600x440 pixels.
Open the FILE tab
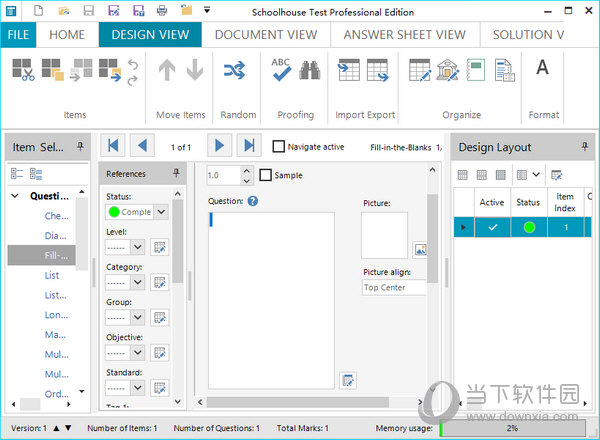click(18, 35)
